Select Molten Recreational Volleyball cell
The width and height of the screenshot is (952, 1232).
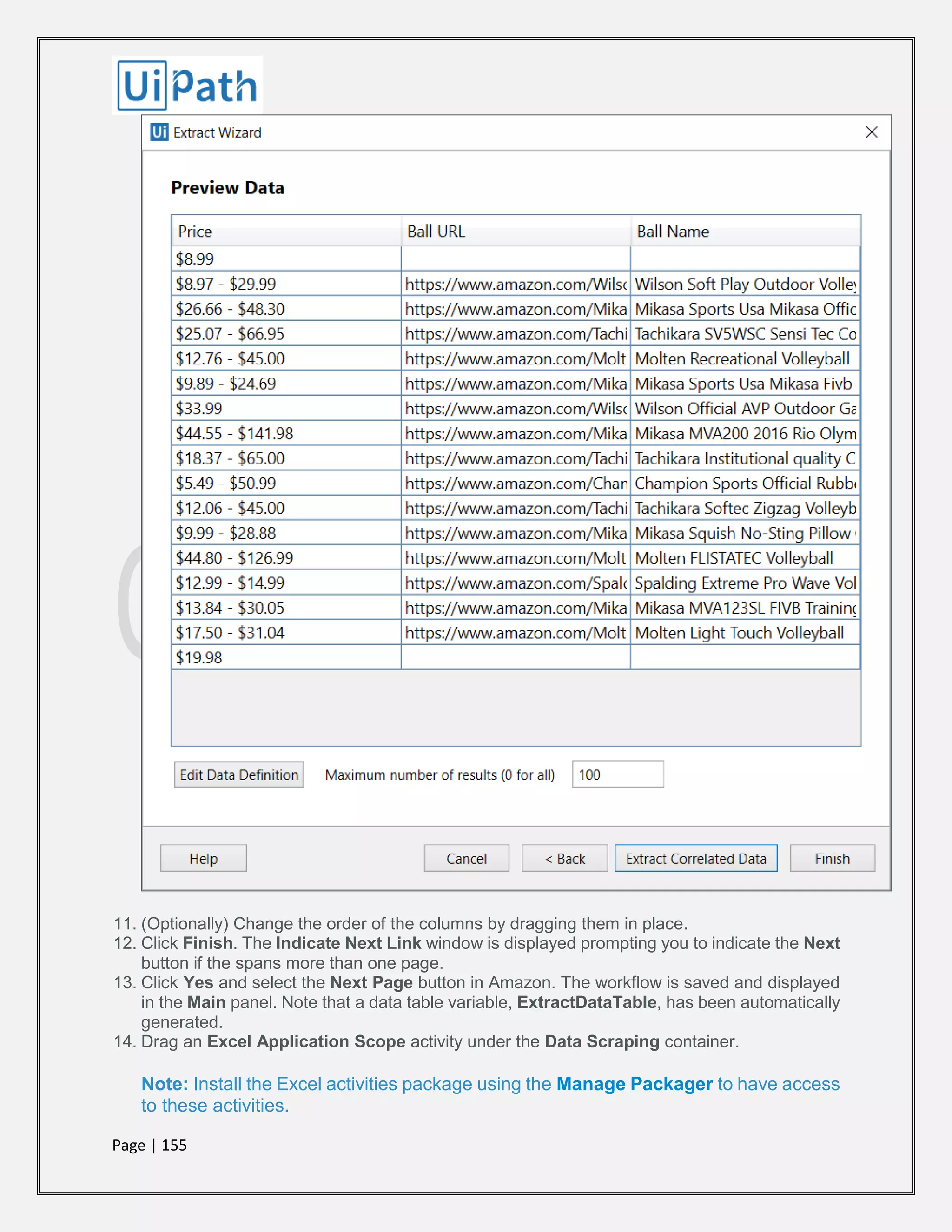pos(746,358)
